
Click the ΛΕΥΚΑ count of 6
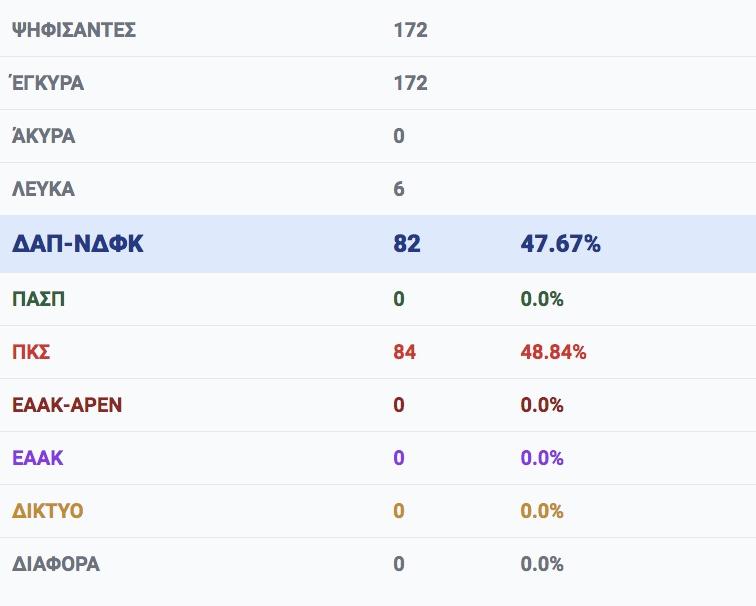(399, 189)
